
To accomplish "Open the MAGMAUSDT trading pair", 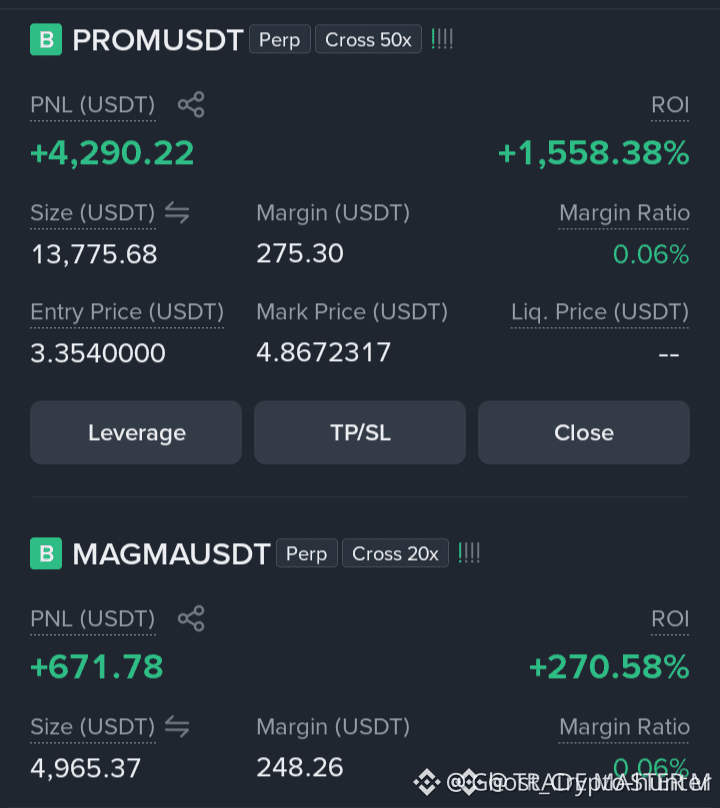I will pos(171,553).
